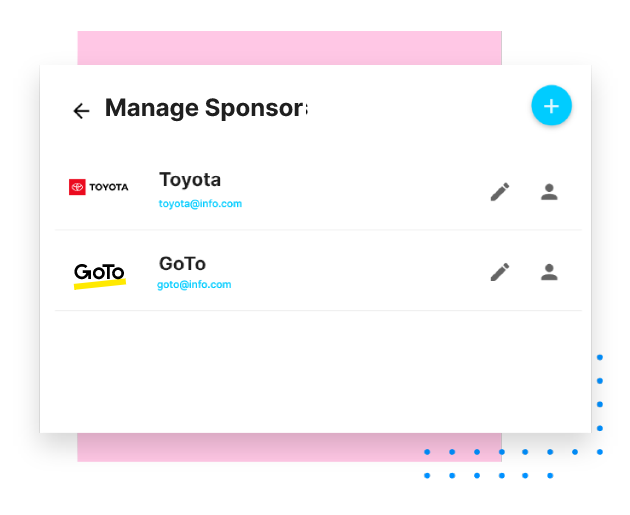
Task: Click divider line between Toyota and GoTo
Action: (318, 230)
